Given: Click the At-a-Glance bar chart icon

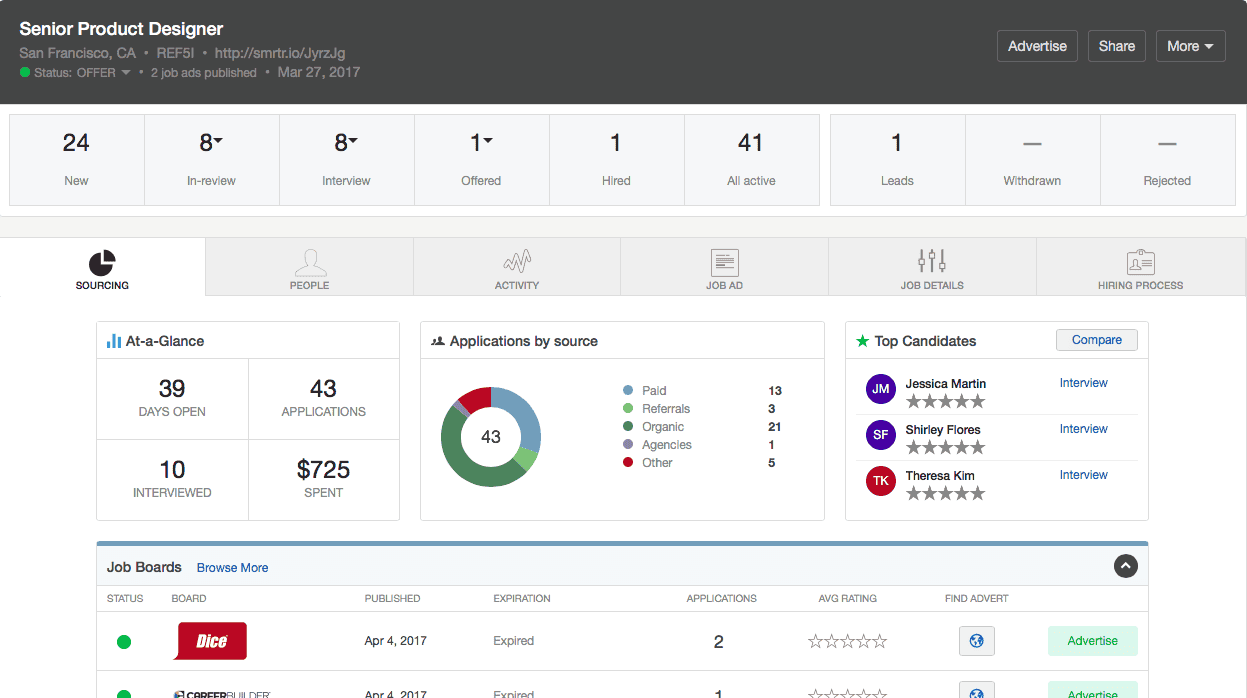Looking at the screenshot, I should coord(113,340).
